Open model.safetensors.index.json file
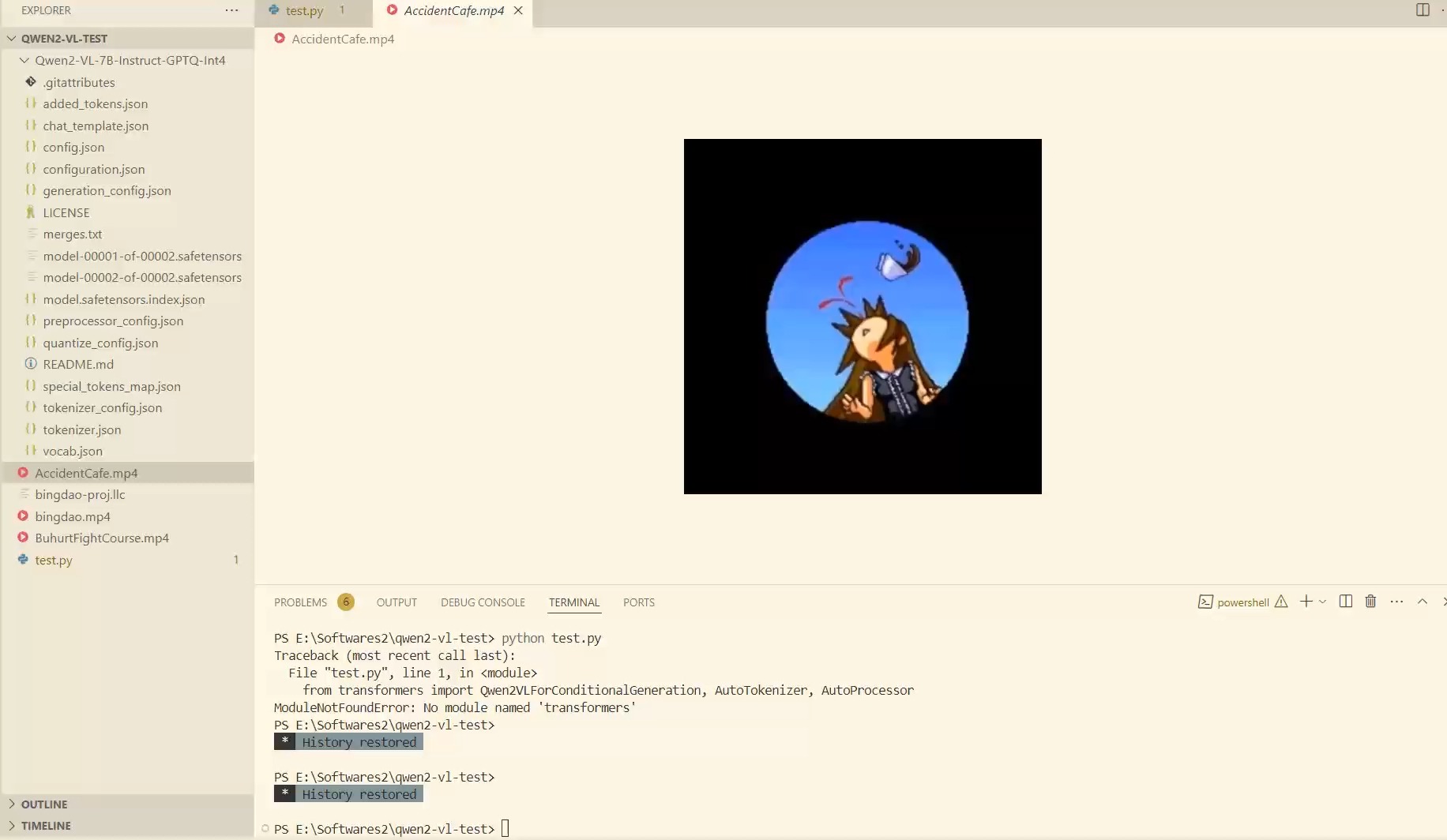 124,299
